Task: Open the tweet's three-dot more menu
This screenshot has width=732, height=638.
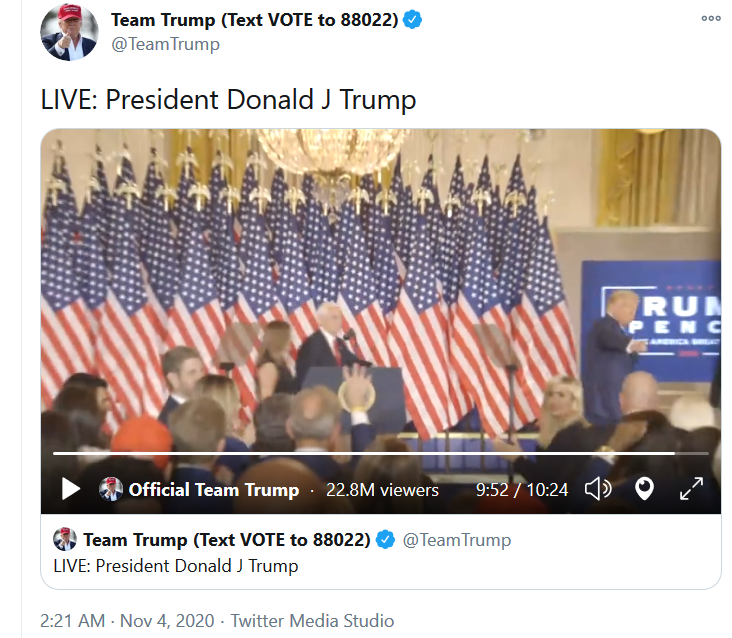Action: coord(711,19)
